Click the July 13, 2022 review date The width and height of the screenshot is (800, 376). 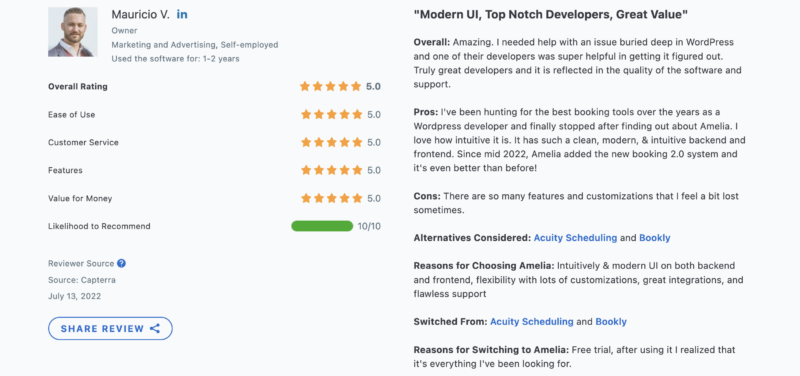pos(74,296)
